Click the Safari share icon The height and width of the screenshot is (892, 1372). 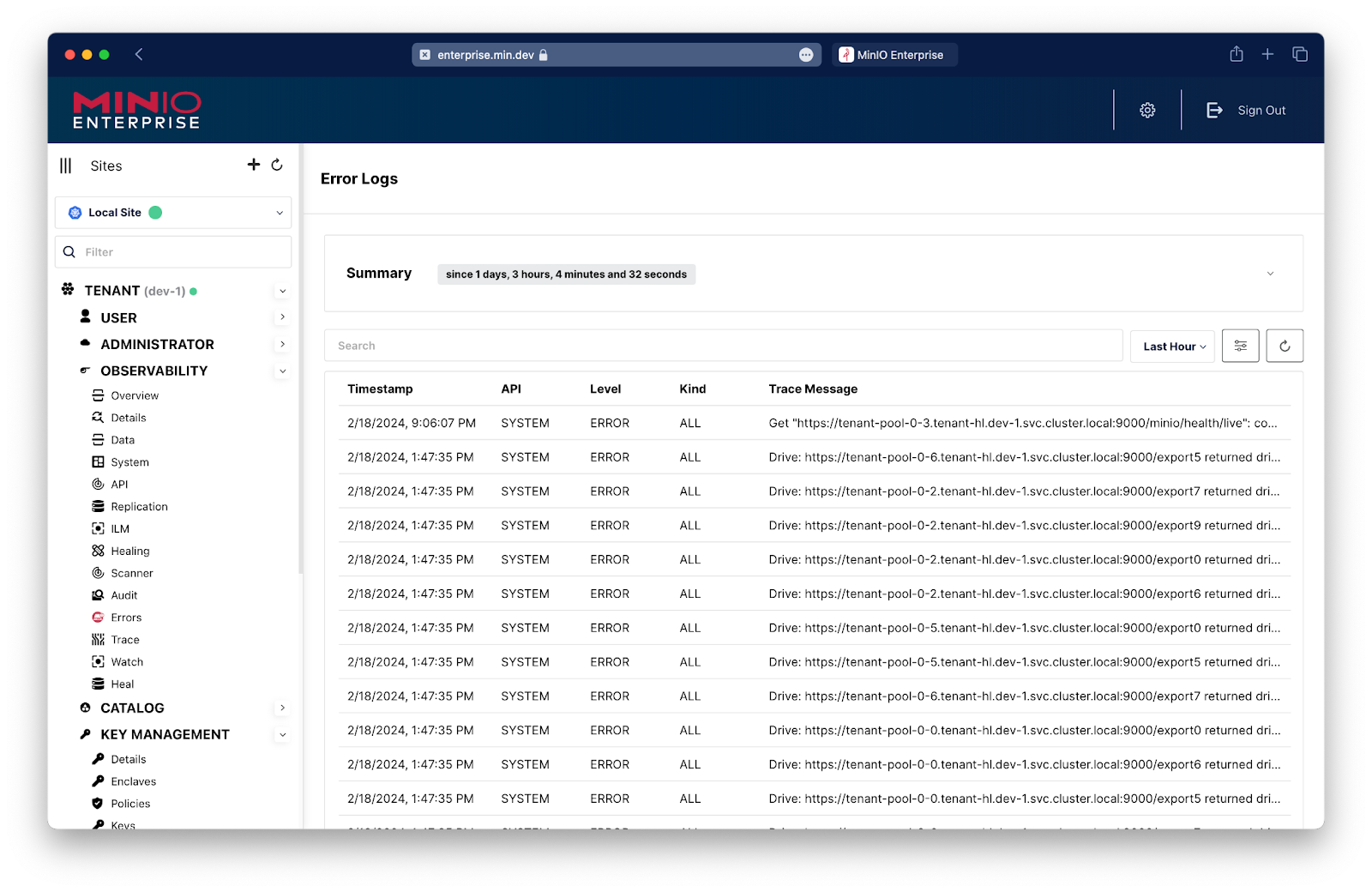tap(1236, 55)
